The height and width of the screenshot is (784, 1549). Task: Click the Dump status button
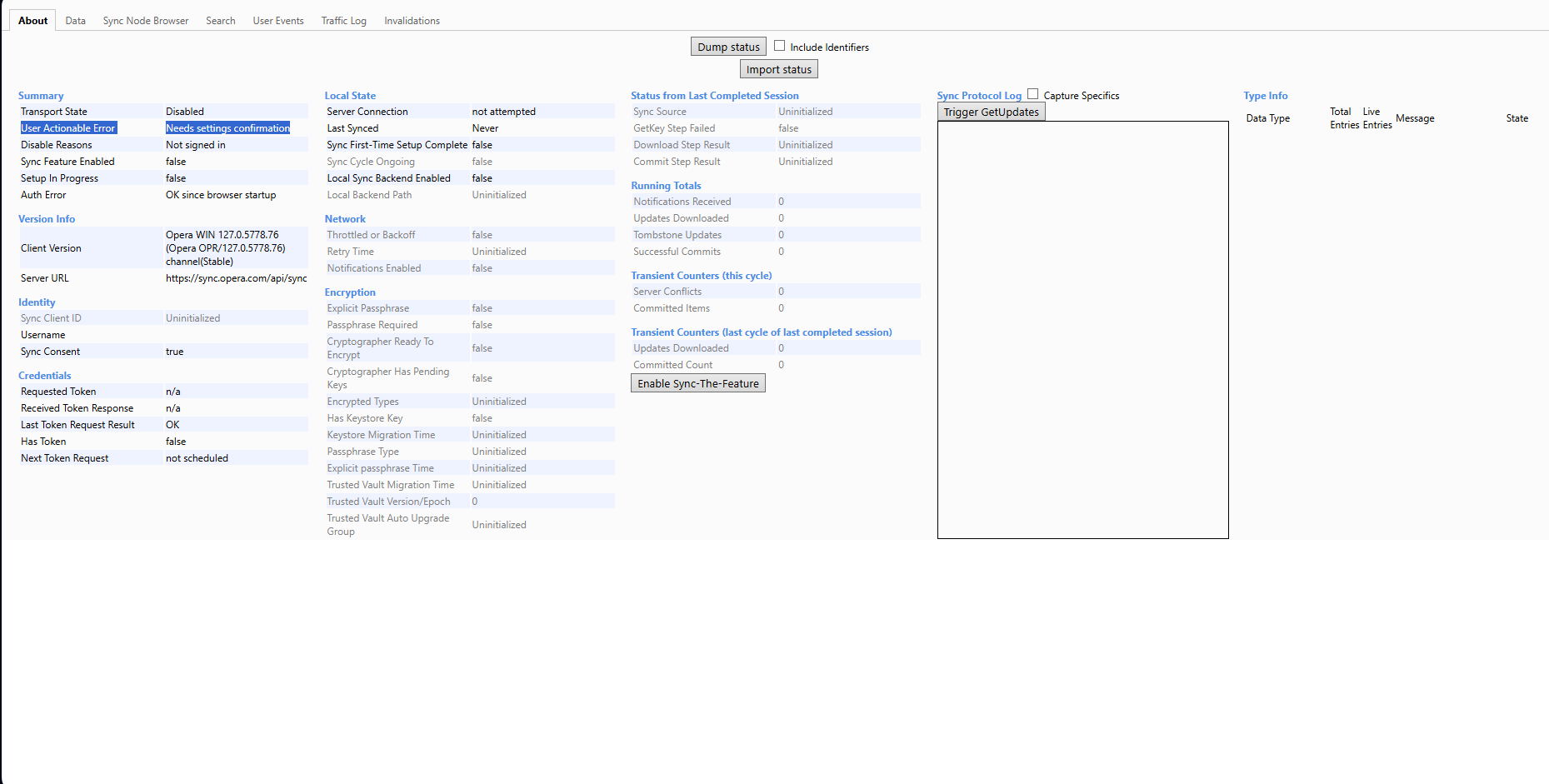click(x=727, y=46)
